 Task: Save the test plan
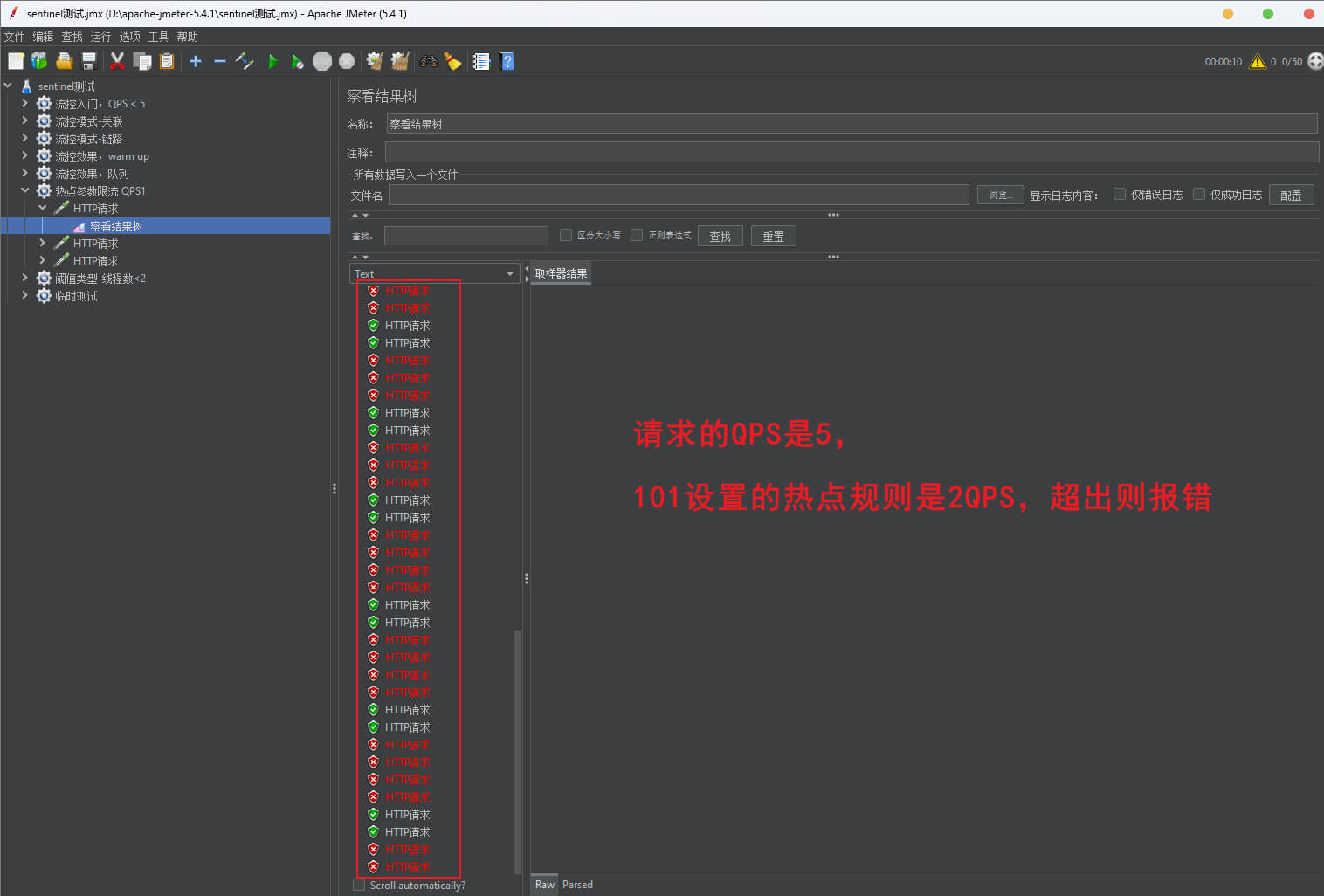[88, 61]
